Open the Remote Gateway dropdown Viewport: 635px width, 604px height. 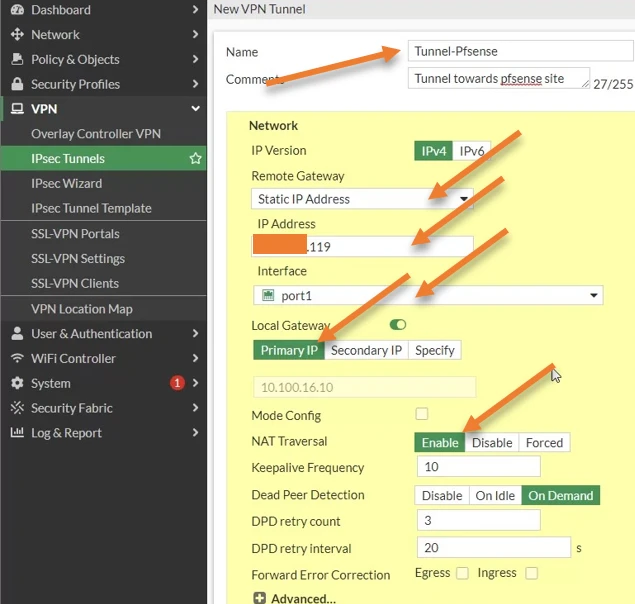coord(361,199)
